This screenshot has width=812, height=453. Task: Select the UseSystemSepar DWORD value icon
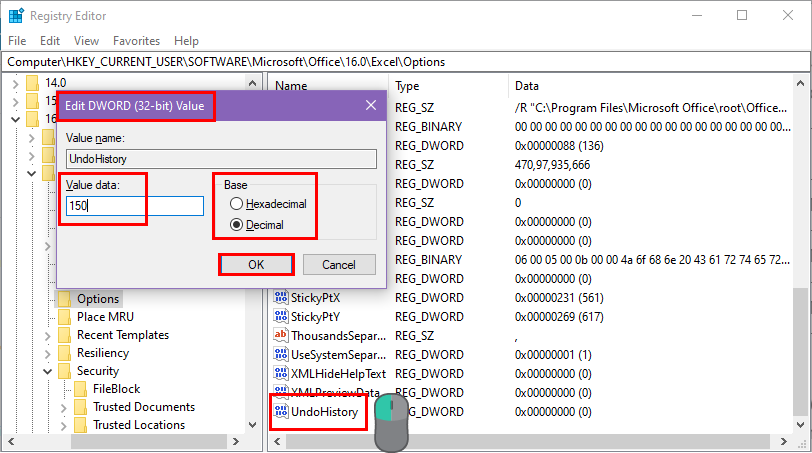(281, 354)
